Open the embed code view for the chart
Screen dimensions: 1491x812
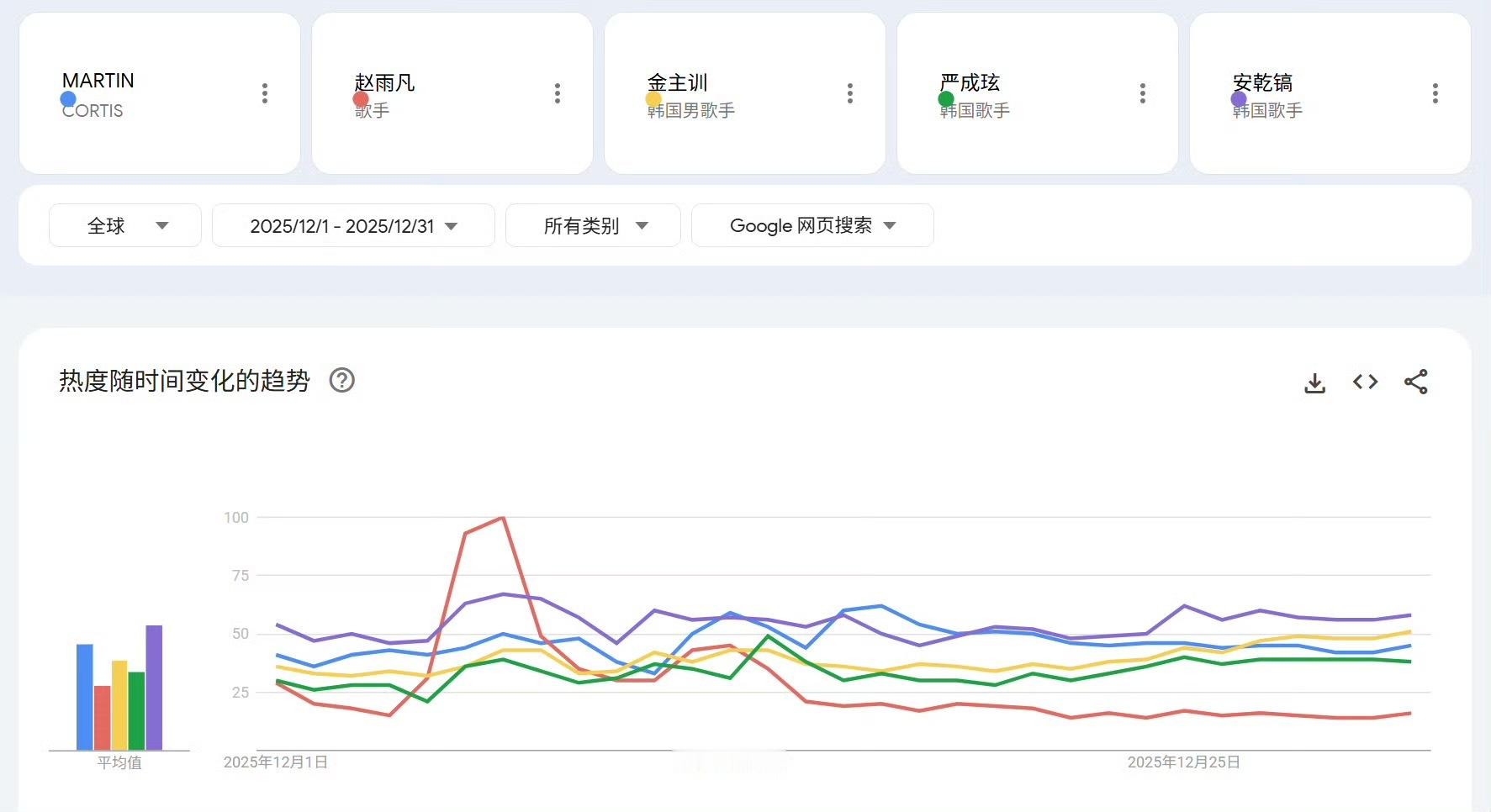(x=1365, y=382)
